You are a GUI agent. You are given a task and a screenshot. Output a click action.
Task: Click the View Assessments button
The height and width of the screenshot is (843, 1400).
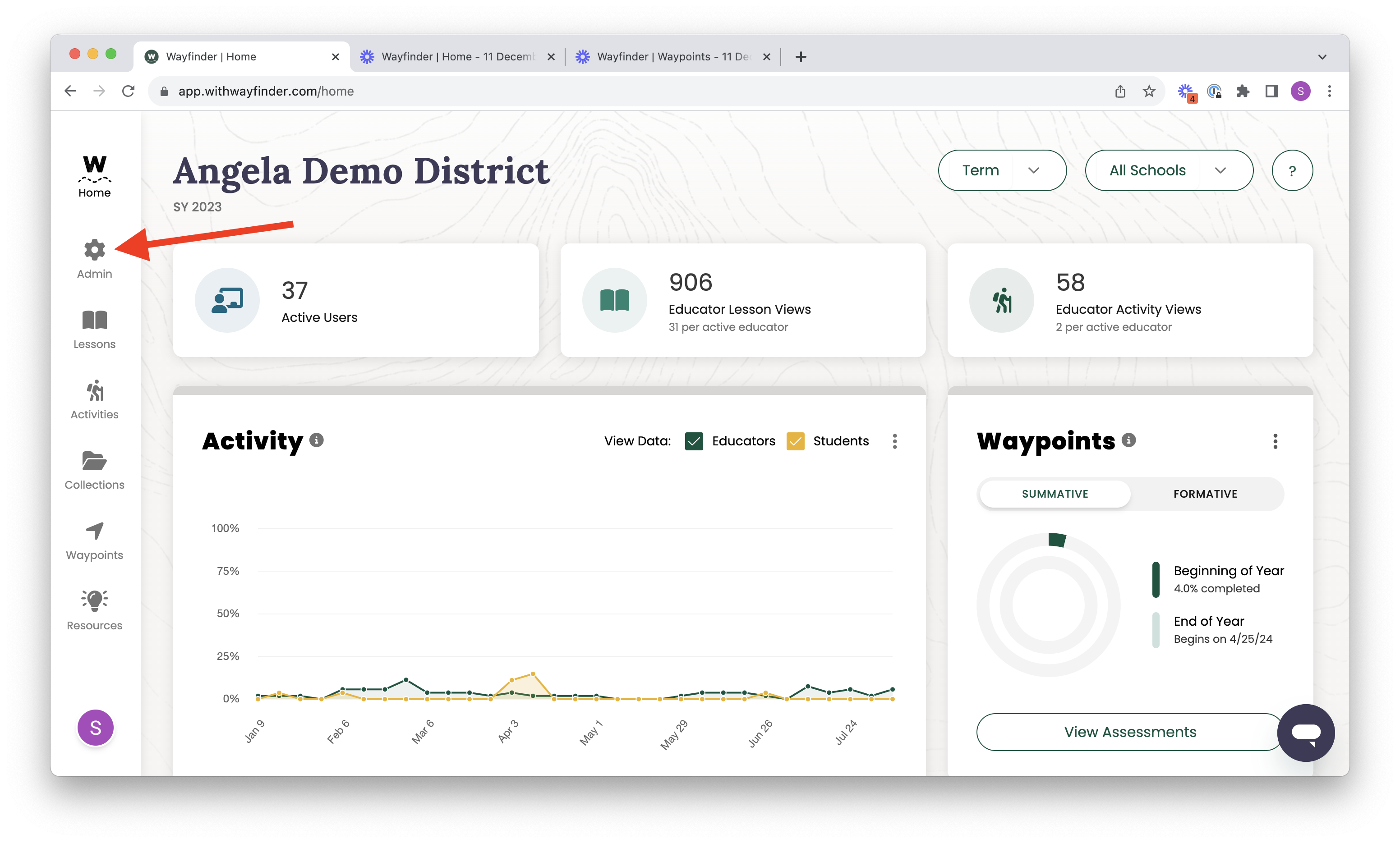pos(1129,732)
